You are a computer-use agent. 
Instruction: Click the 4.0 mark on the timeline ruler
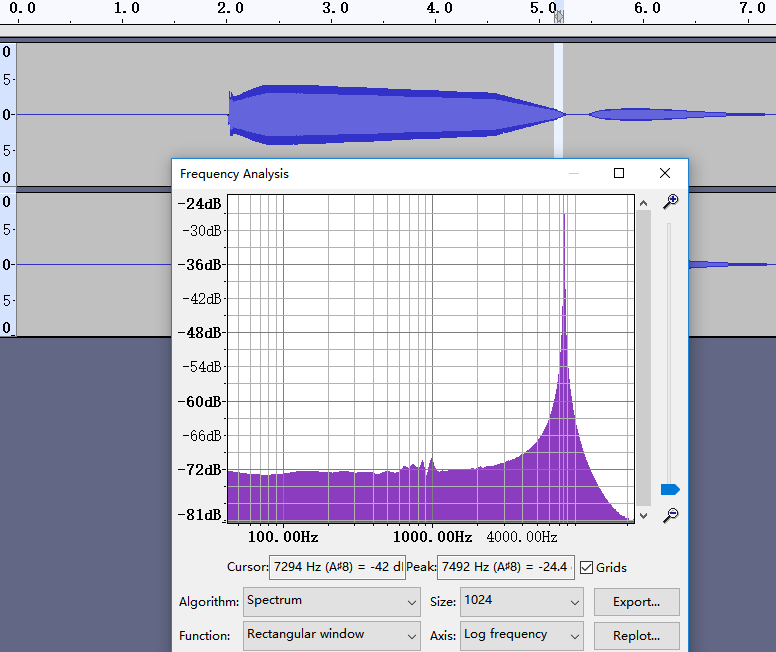click(439, 8)
